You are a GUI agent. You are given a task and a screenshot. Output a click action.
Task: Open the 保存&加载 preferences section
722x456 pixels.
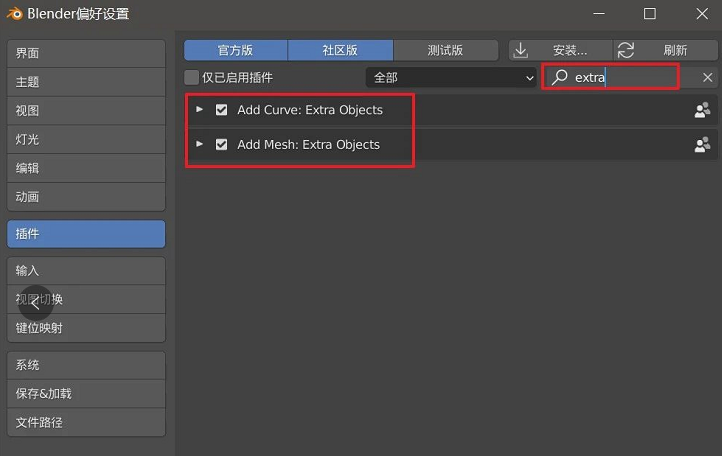pyautogui.click(x=86, y=394)
